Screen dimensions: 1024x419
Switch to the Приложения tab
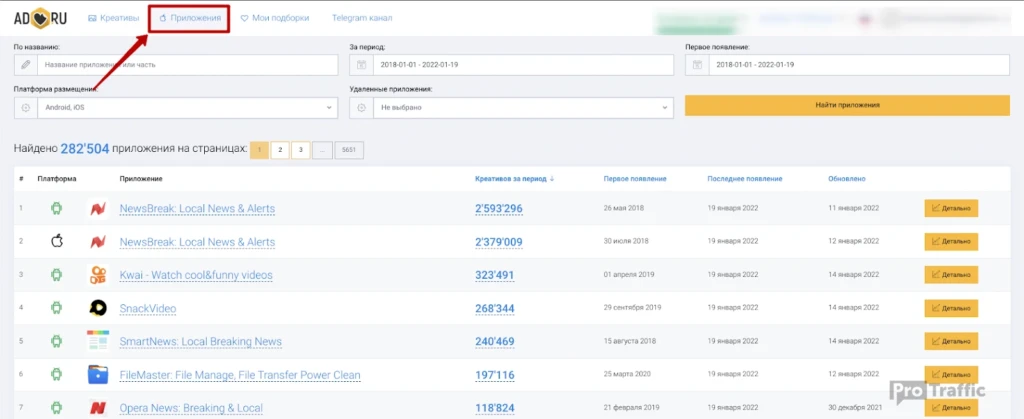click(190, 18)
